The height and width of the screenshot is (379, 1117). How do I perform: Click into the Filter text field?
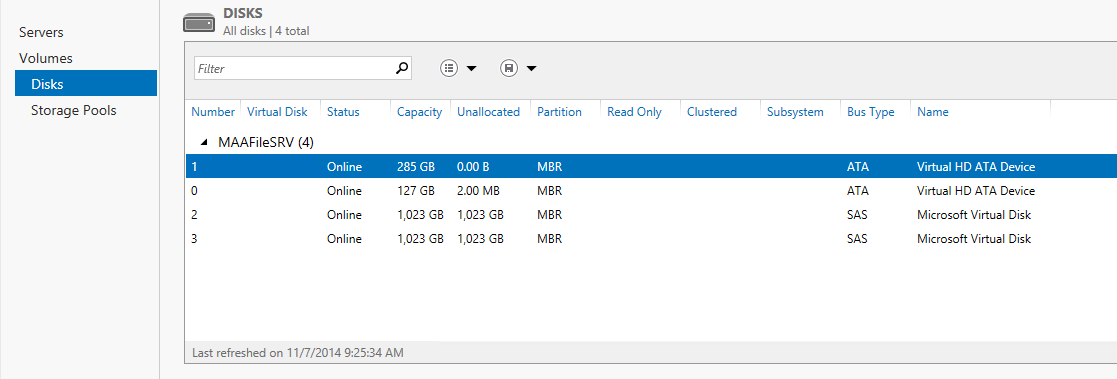[x=294, y=68]
